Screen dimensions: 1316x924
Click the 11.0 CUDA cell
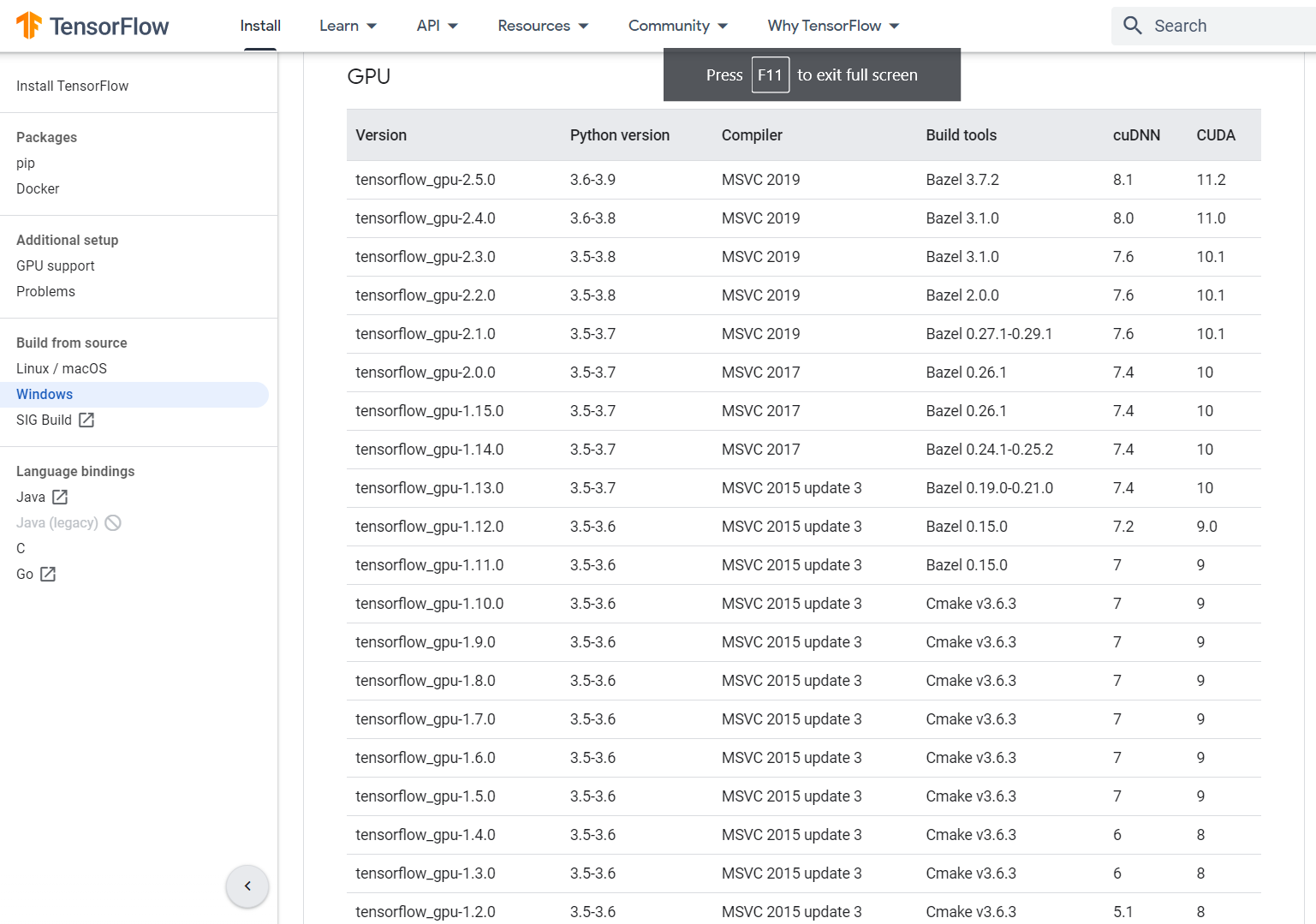coord(1211,218)
